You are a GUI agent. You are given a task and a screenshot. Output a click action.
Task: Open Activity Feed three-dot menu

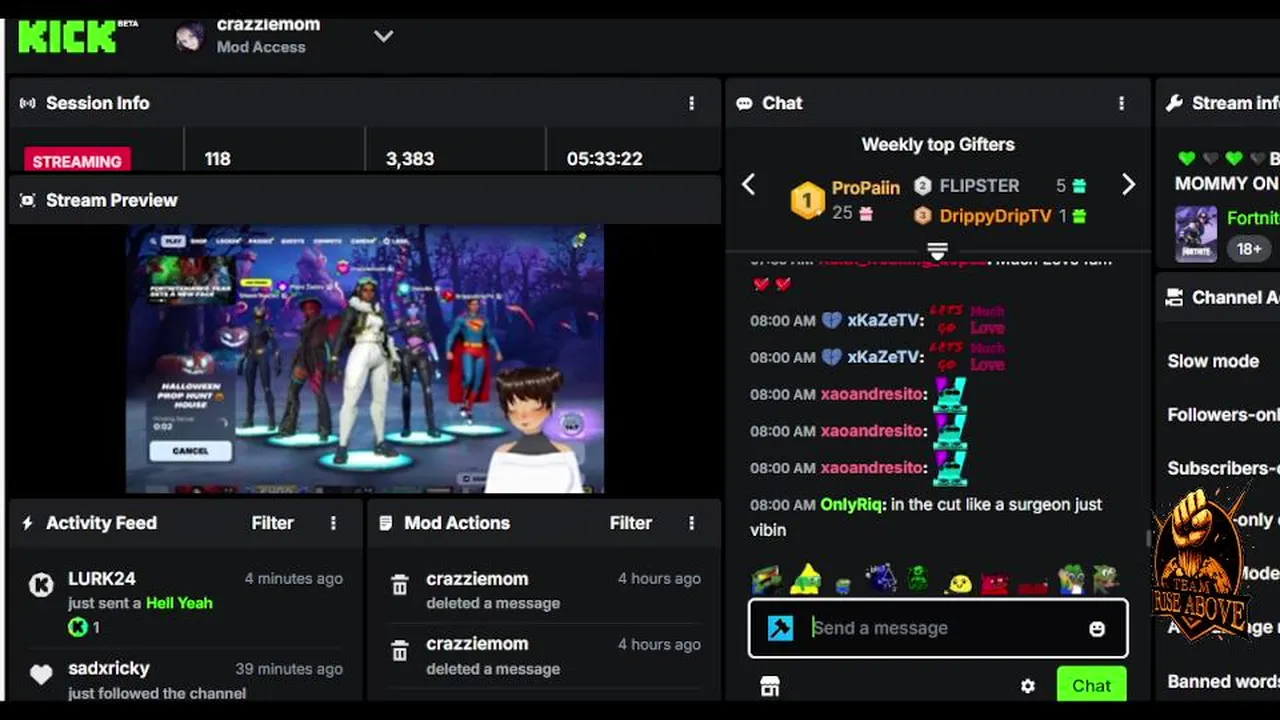pyautogui.click(x=333, y=523)
